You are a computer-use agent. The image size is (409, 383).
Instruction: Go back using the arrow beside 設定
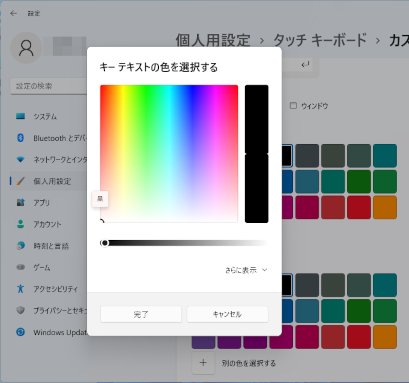pos(13,13)
